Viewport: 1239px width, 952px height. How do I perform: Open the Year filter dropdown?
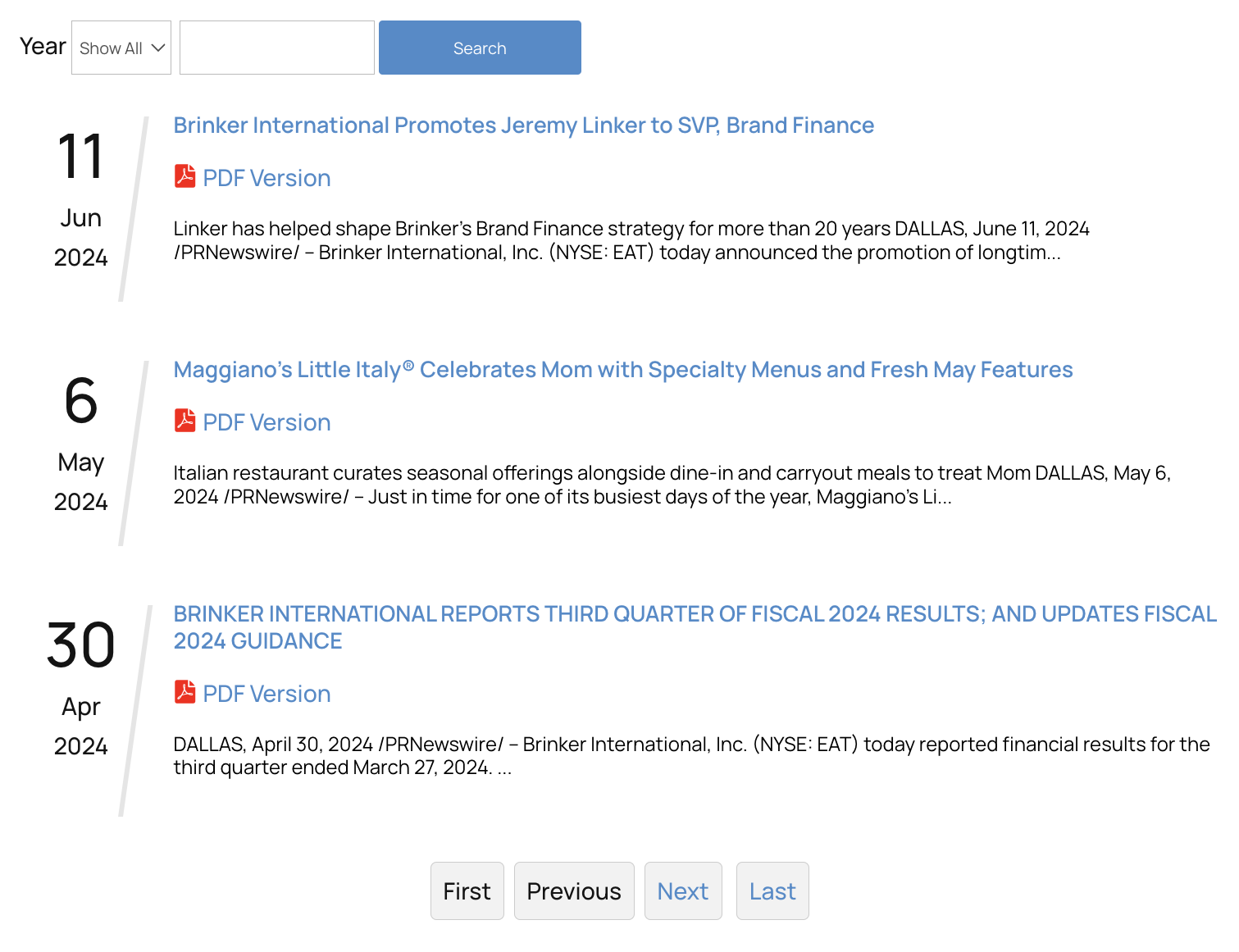tap(121, 48)
